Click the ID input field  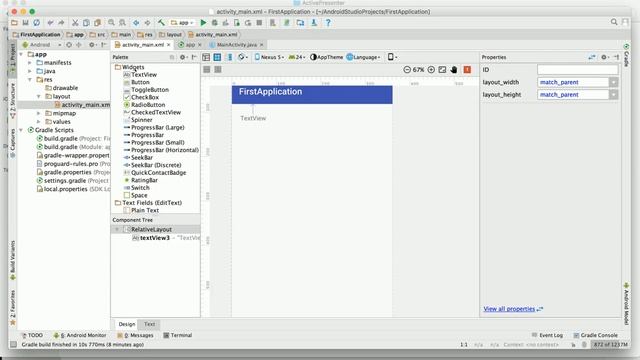[x=578, y=70]
